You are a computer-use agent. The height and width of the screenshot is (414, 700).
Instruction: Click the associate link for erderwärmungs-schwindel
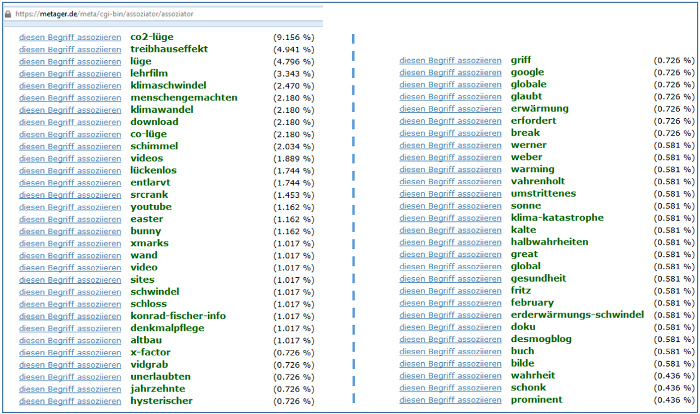click(x=450, y=315)
